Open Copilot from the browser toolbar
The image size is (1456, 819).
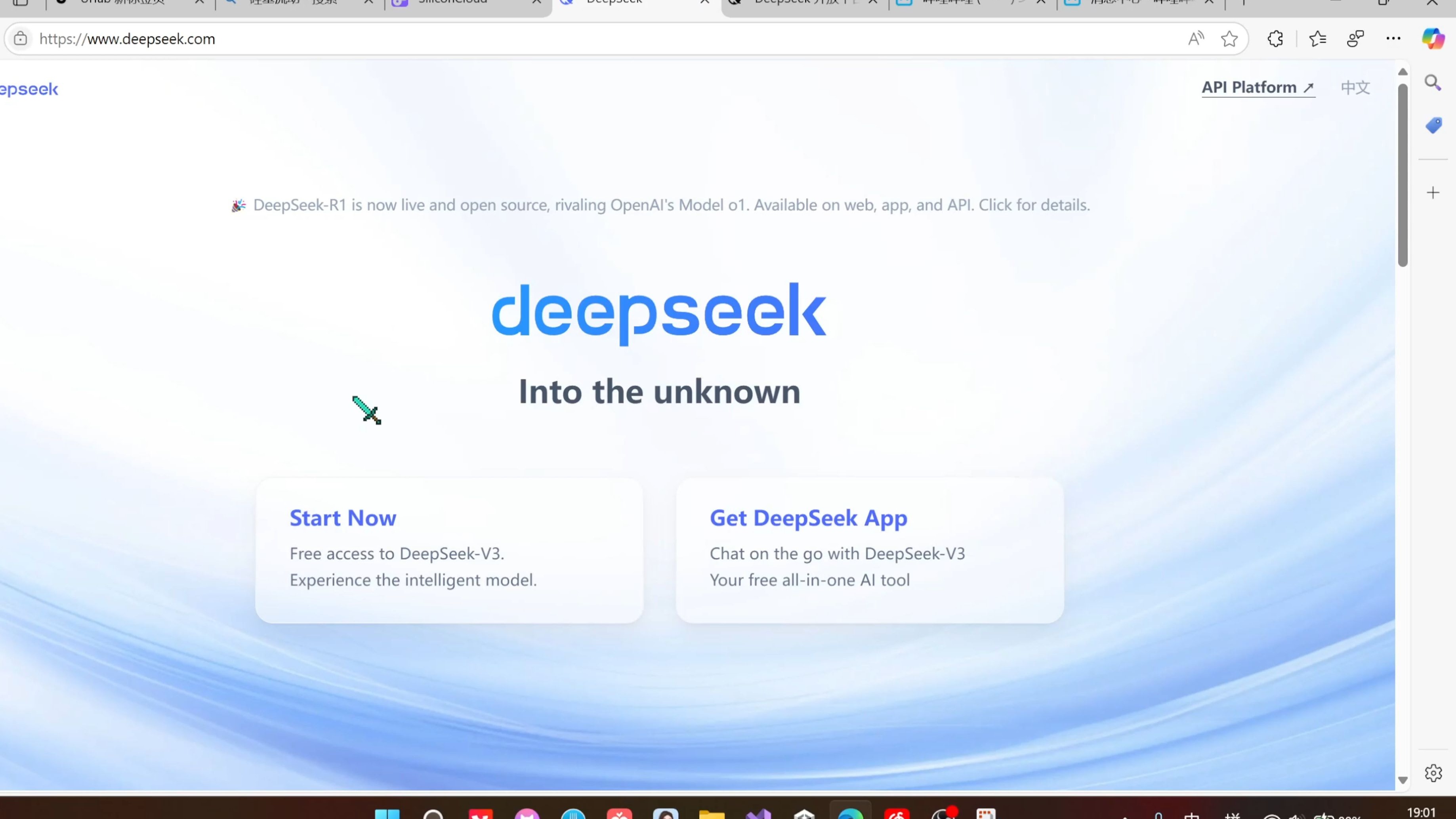1433,38
